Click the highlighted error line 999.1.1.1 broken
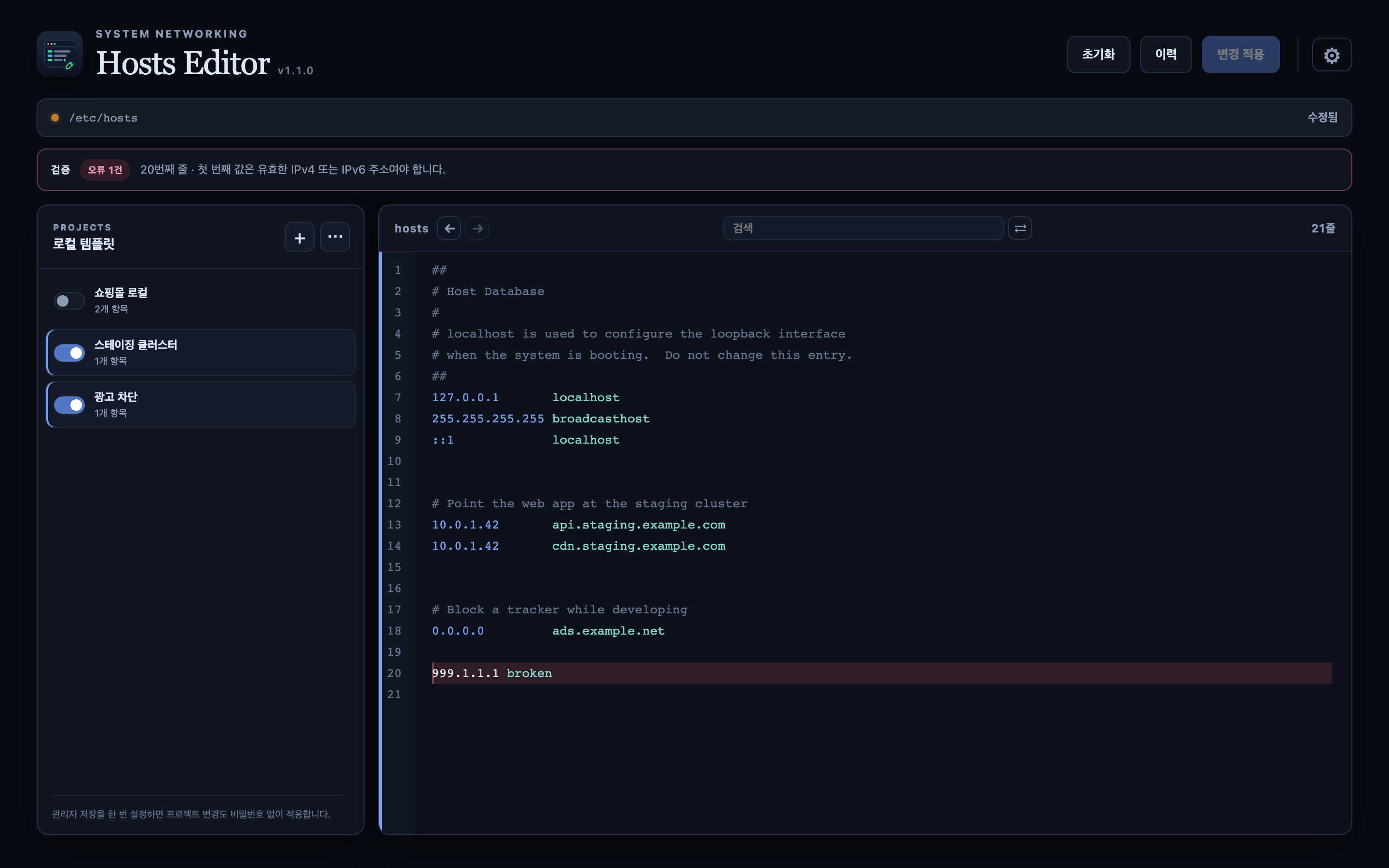Image resolution: width=1389 pixels, height=868 pixels. point(882,673)
